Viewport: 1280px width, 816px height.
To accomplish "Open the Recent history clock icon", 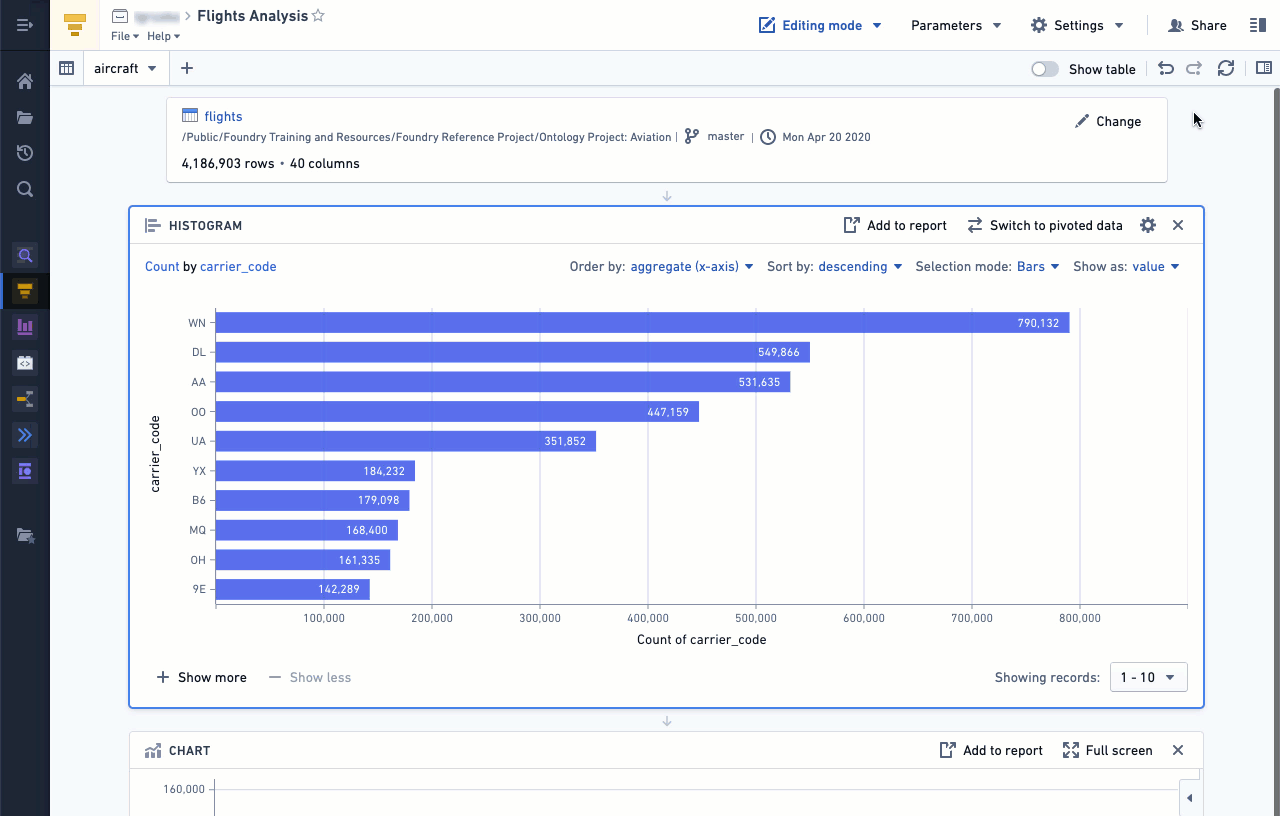I will click(25, 153).
